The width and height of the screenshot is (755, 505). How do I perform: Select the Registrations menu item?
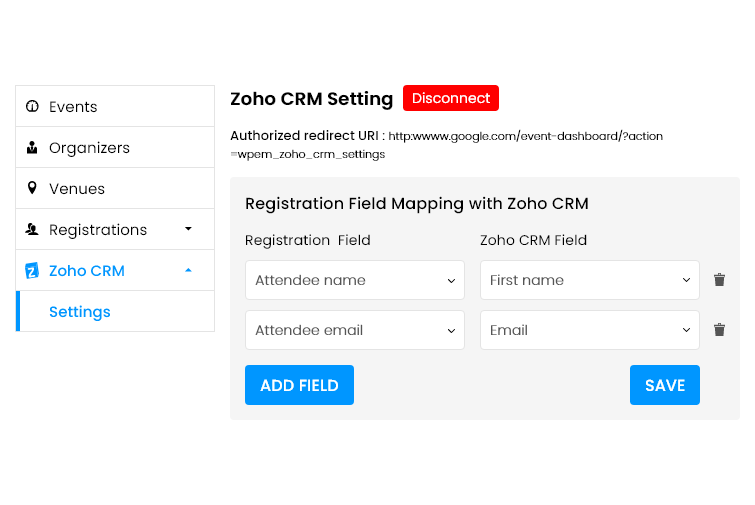115,229
